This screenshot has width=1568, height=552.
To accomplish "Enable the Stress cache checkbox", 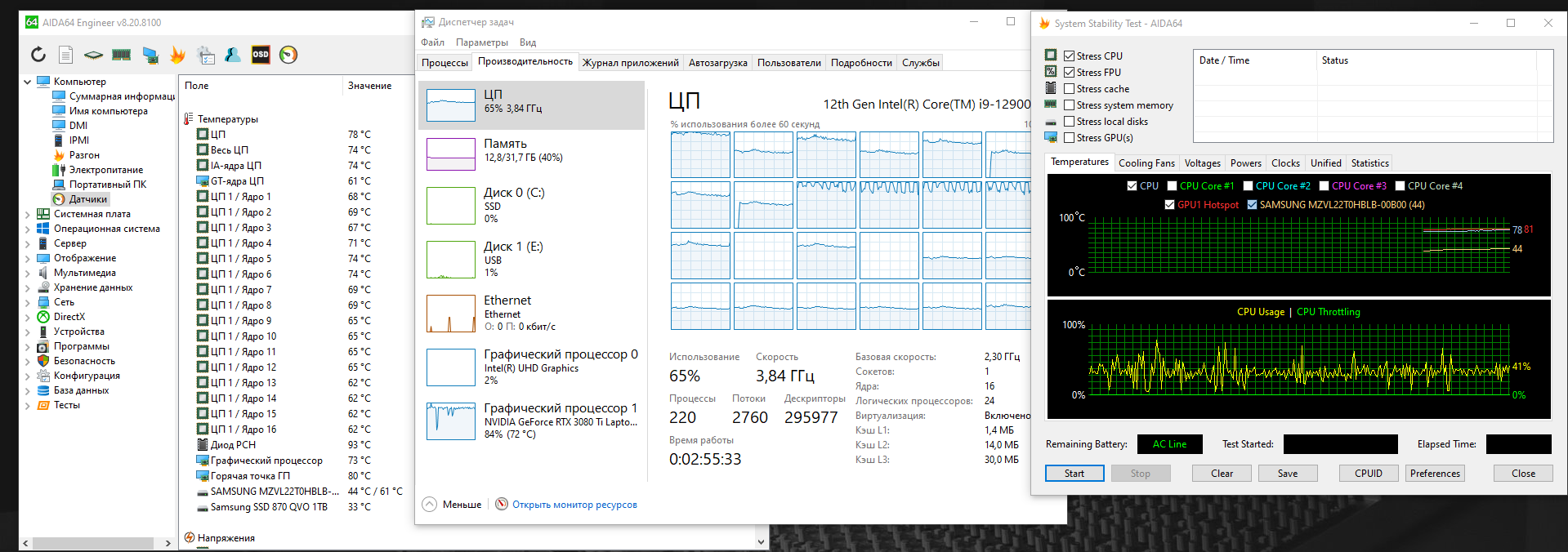I will [x=1069, y=89].
